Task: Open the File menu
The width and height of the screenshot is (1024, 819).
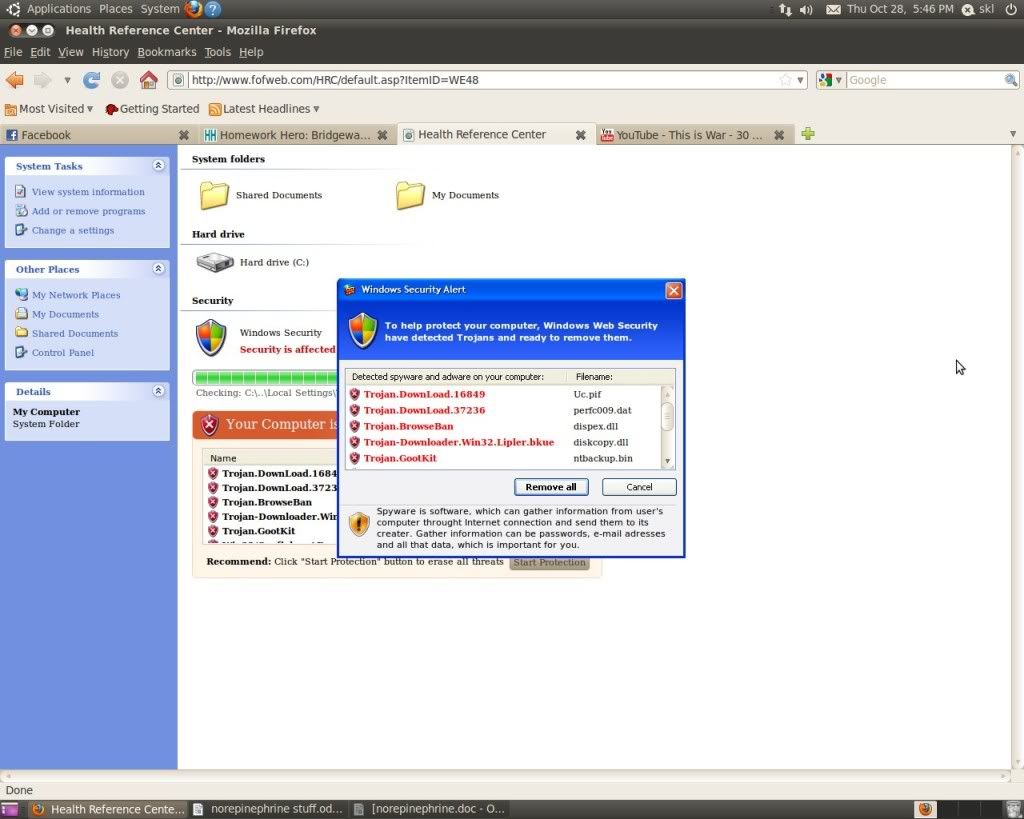Action: [13, 52]
